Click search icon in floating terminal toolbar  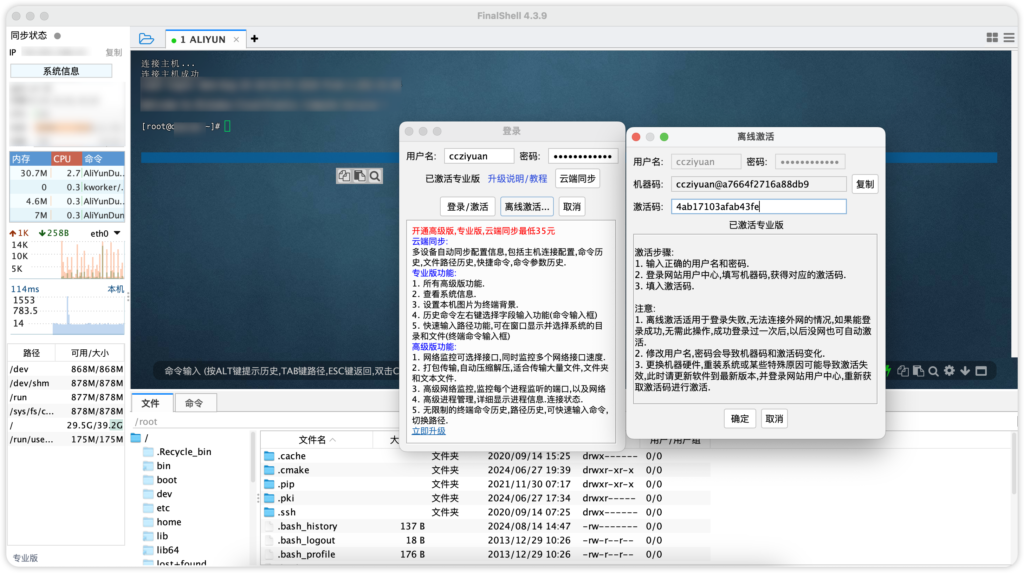[375, 176]
